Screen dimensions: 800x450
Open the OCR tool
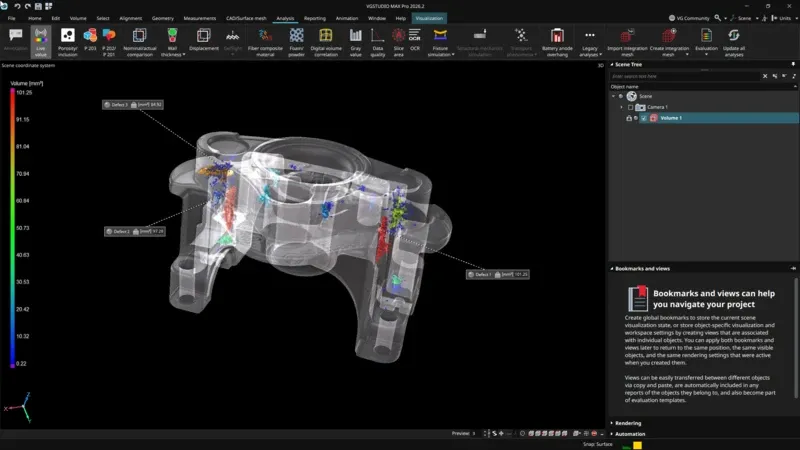click(415, 40)
